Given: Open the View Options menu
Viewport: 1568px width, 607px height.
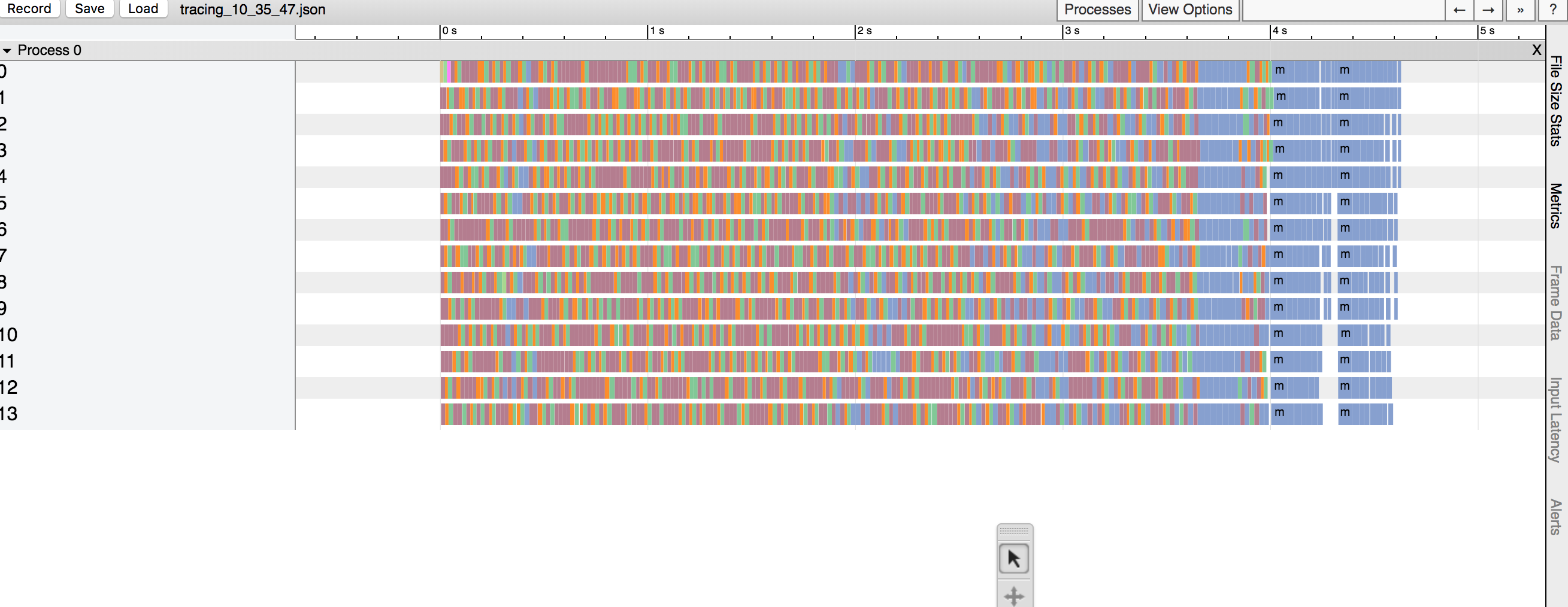Looking at the screenshot, I should (x=1189, y=10).
